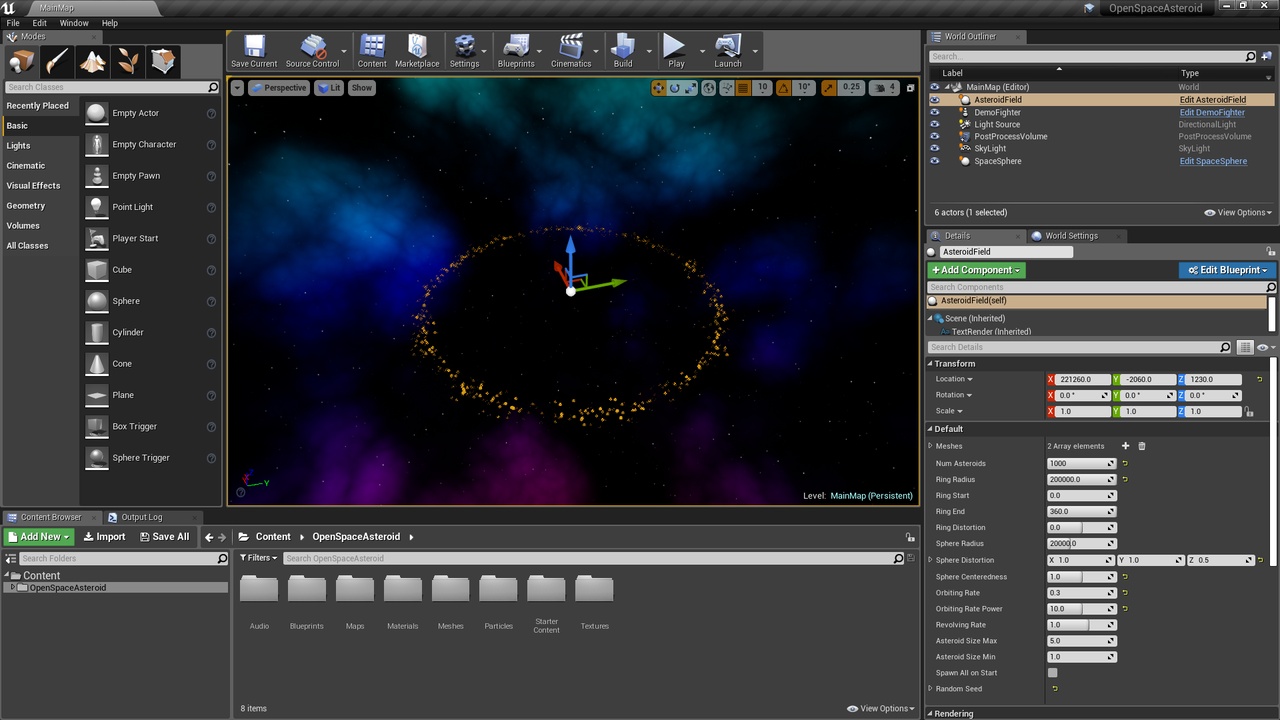Viewport: 1280px width, 720px height.
Task: Toggle SpaceSphere visibility eye
Action: point(935,161)
